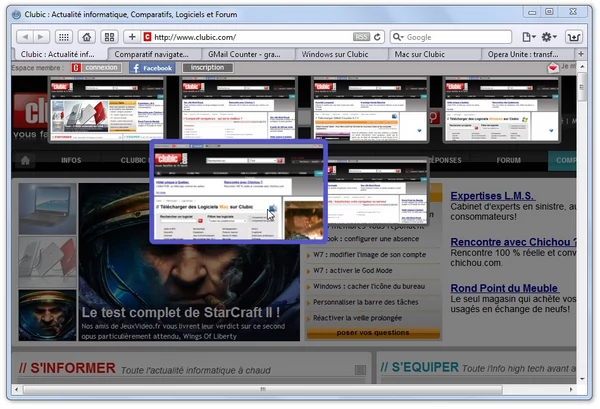Open the FORUM nav menu
This screenshot has height=409, width=600.
pos(509,160)
